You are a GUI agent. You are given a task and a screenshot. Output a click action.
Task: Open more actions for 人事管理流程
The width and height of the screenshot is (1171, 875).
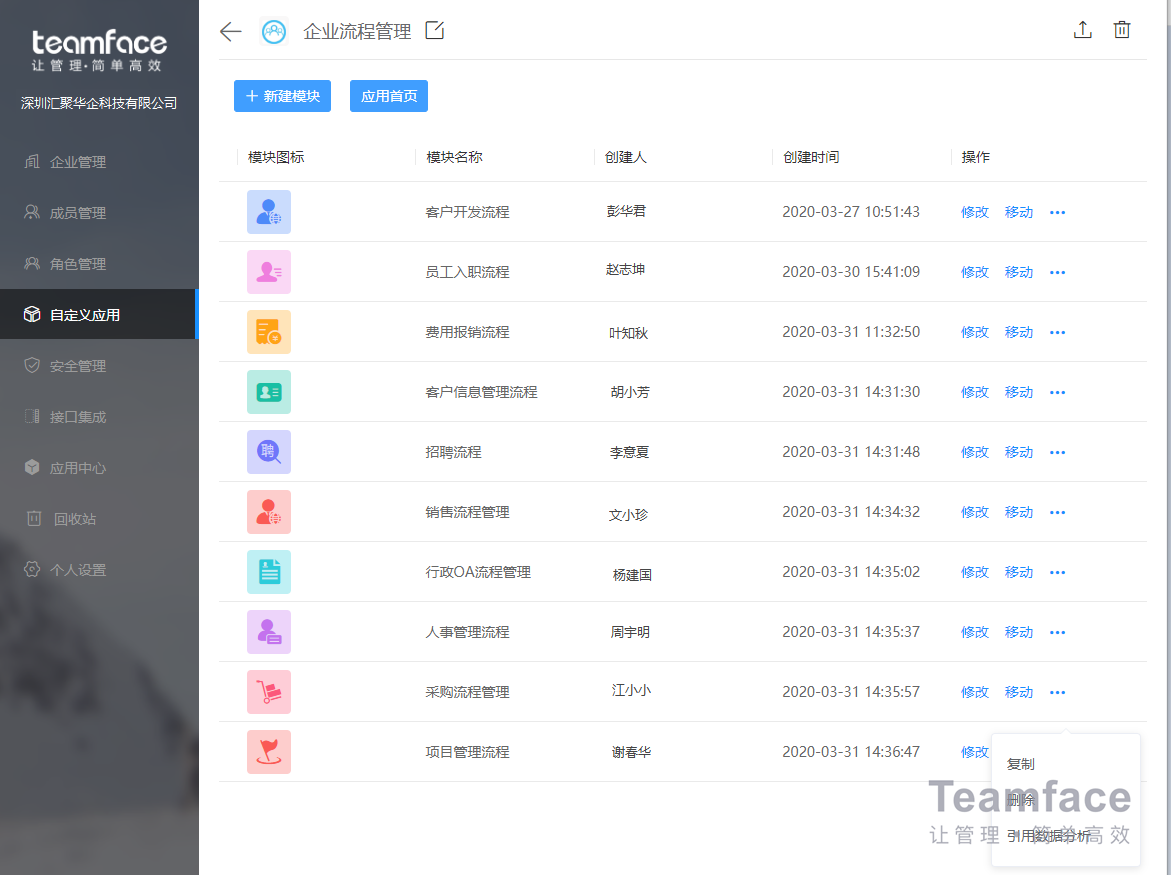click(1057, 632)
